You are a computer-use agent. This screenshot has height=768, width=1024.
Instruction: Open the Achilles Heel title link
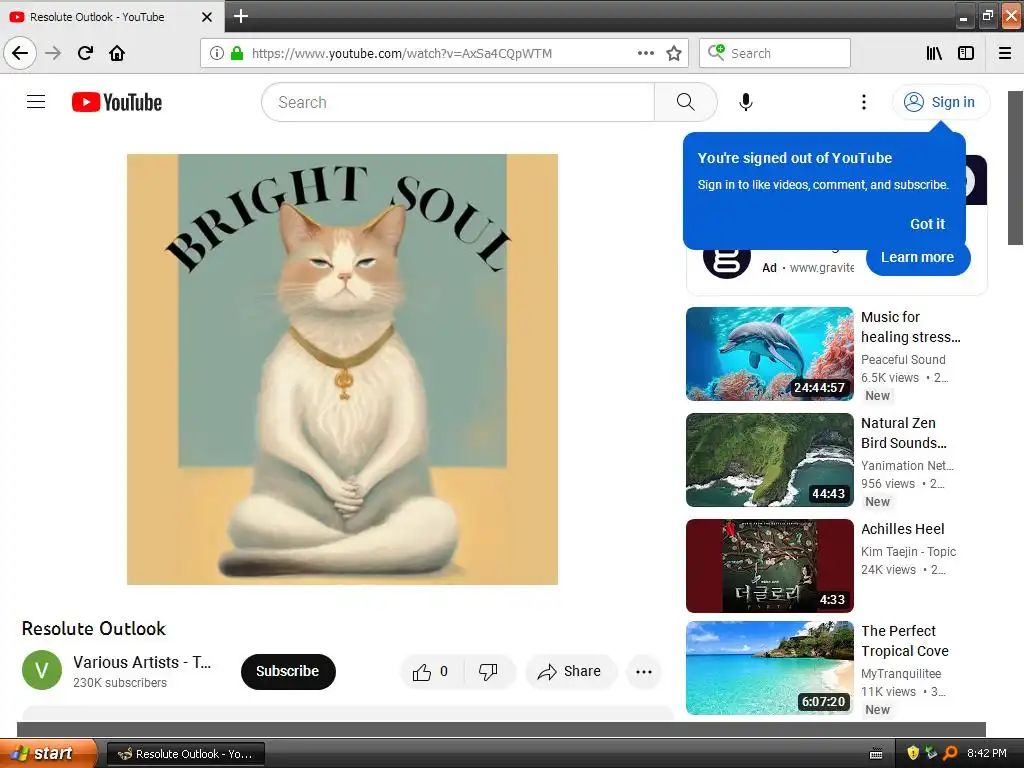[903, 529]
